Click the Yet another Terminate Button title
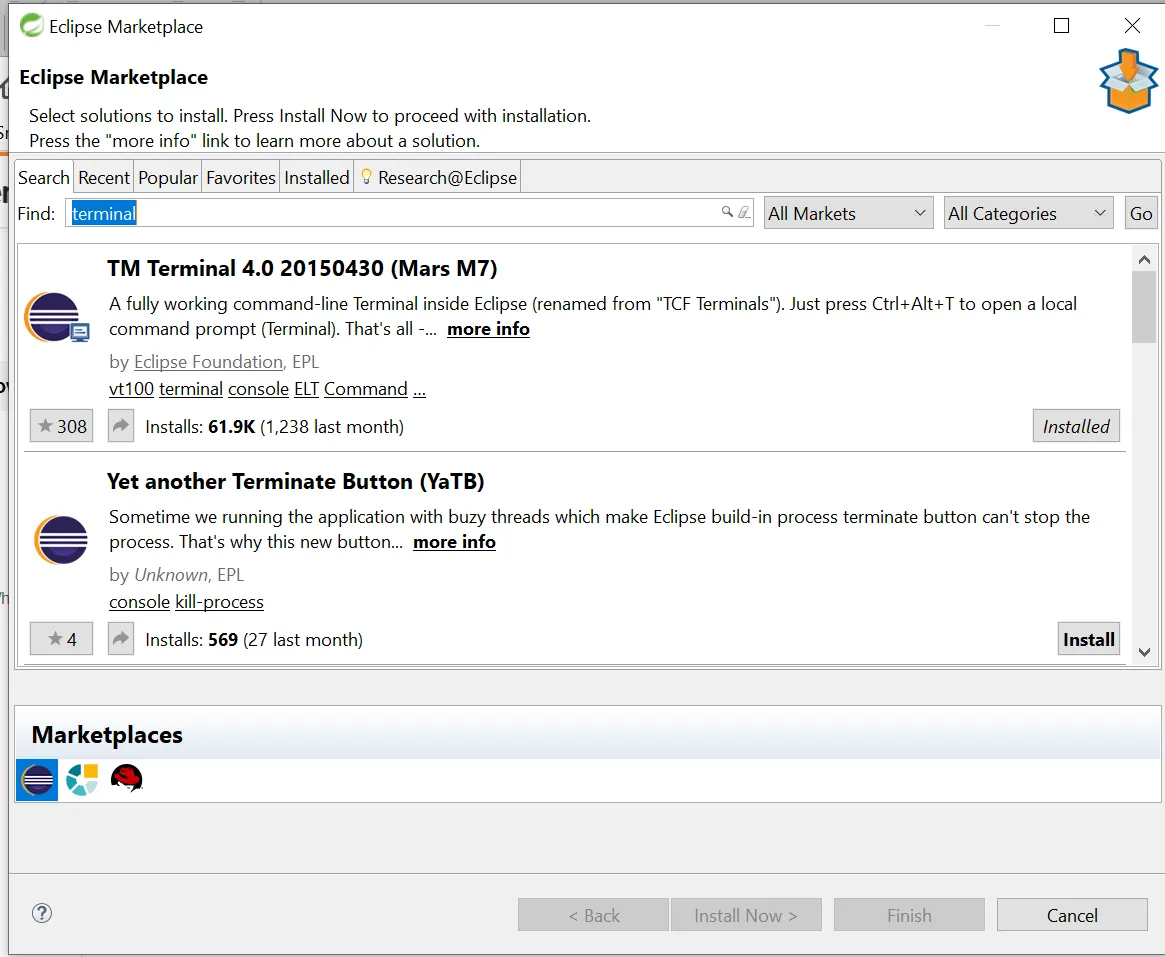This screenshot has width=1165, height=957. tap(296, 481)
